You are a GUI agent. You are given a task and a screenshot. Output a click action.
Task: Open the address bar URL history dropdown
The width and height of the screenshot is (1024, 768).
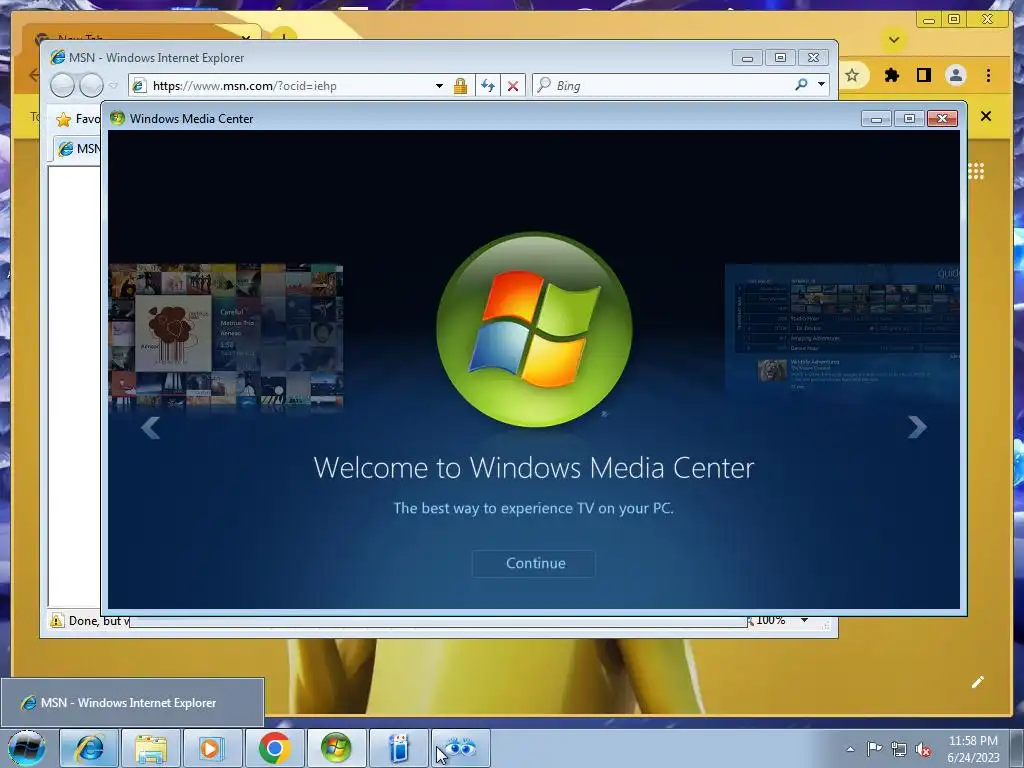coord(440,86)
